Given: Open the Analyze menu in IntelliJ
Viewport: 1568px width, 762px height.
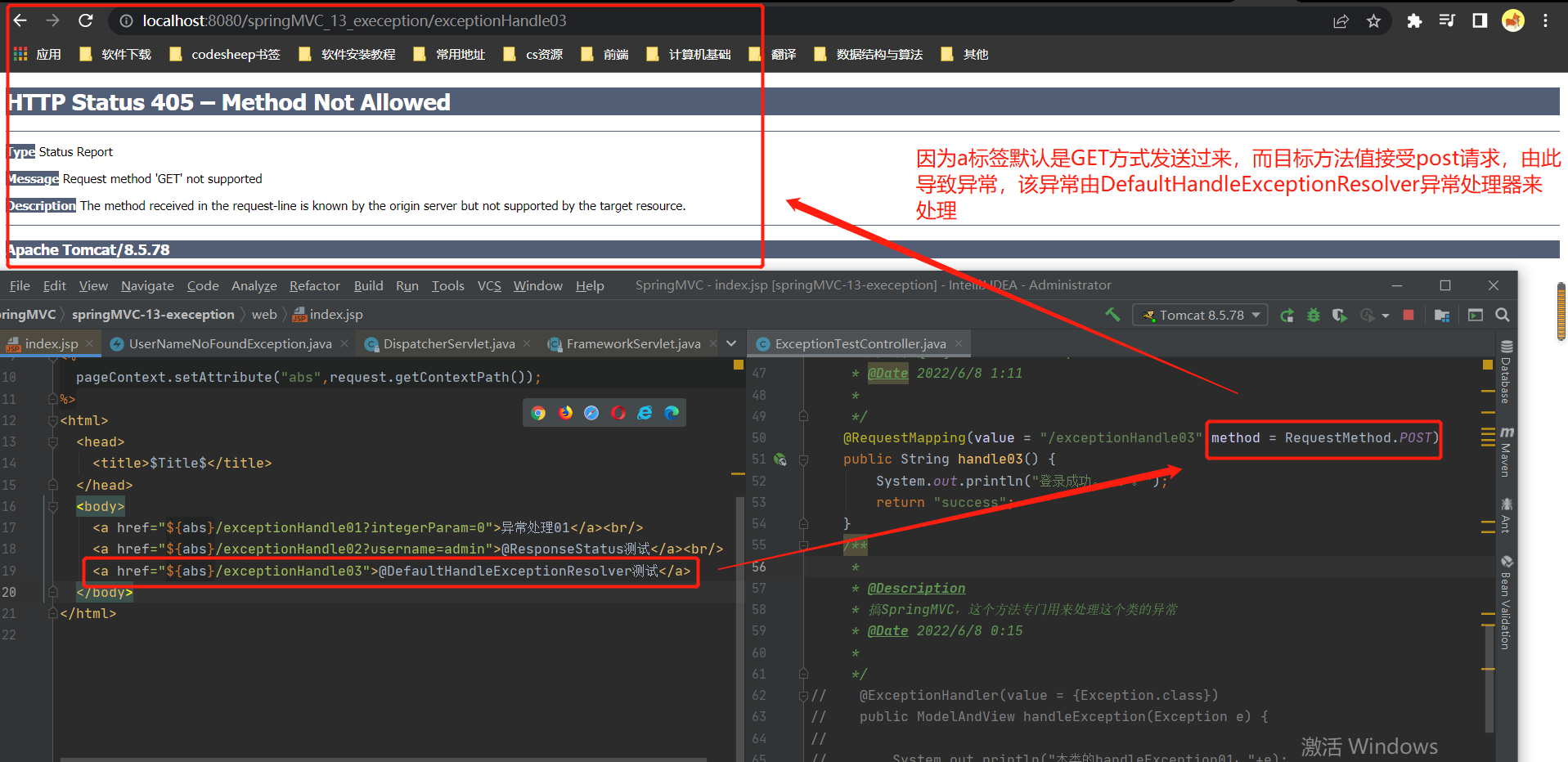Looking at the screenshot, I should pos(254,285).
